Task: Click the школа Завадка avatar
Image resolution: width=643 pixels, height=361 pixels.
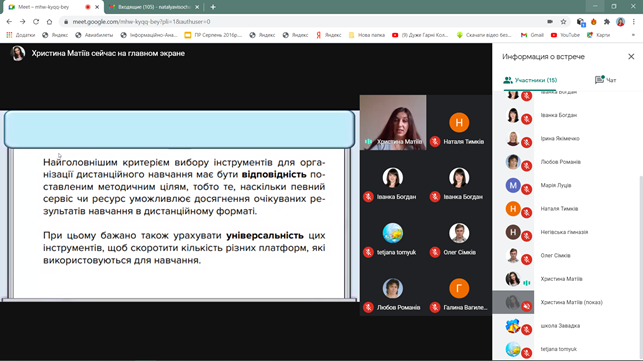Action: [513, 326]
